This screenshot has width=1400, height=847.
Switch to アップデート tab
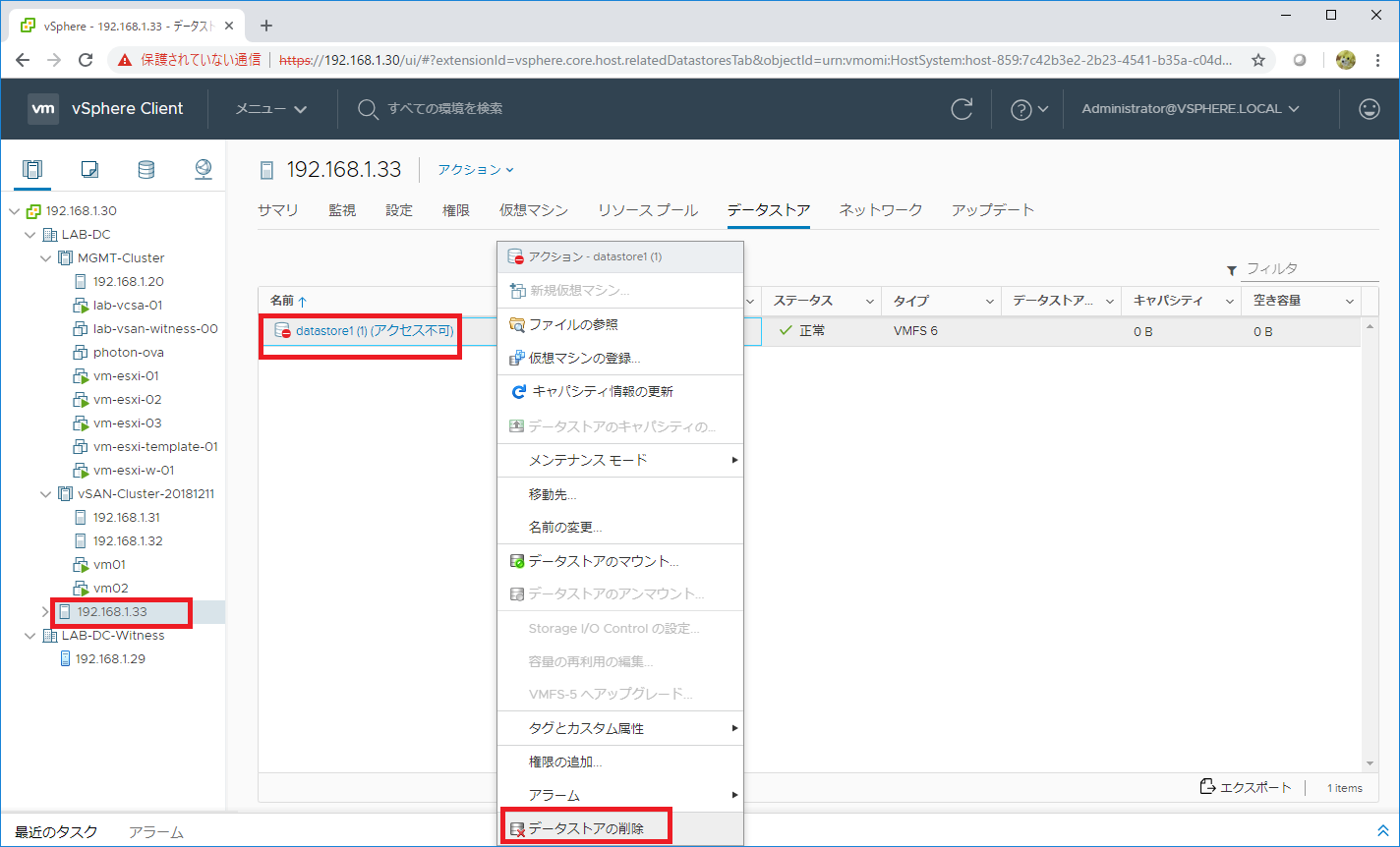click(x=993, y=210)
